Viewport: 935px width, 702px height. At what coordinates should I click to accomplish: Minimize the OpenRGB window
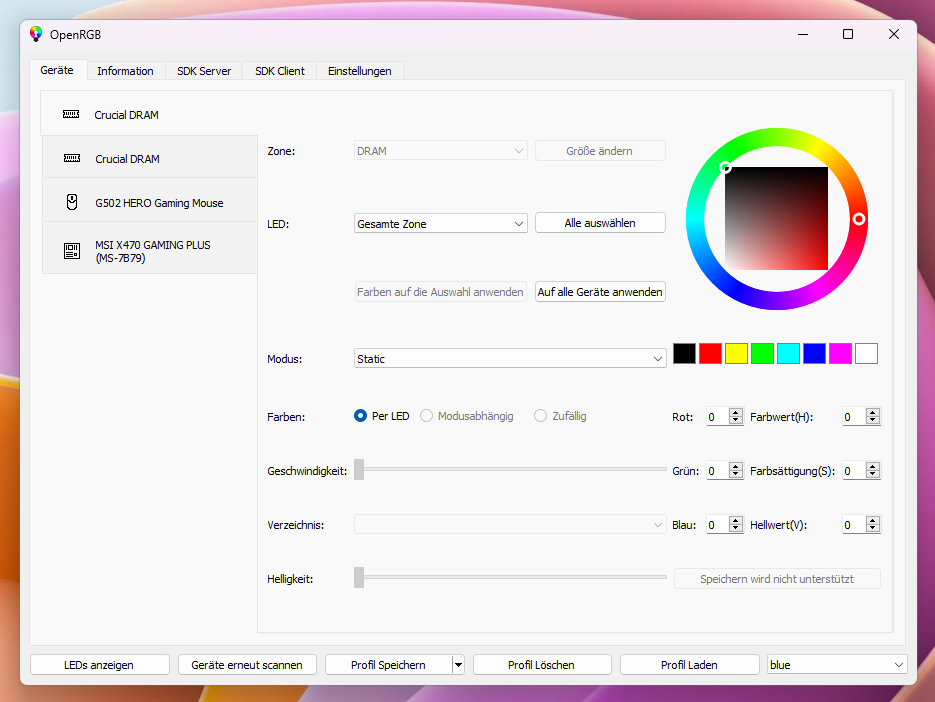(x=803, y=34)
